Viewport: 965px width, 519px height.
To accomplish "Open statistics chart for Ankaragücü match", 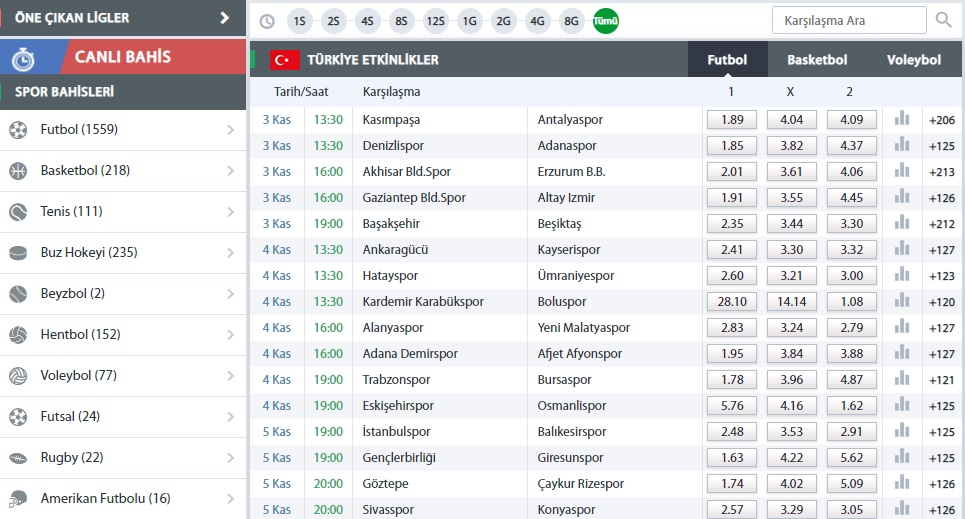I will point(902,248).
